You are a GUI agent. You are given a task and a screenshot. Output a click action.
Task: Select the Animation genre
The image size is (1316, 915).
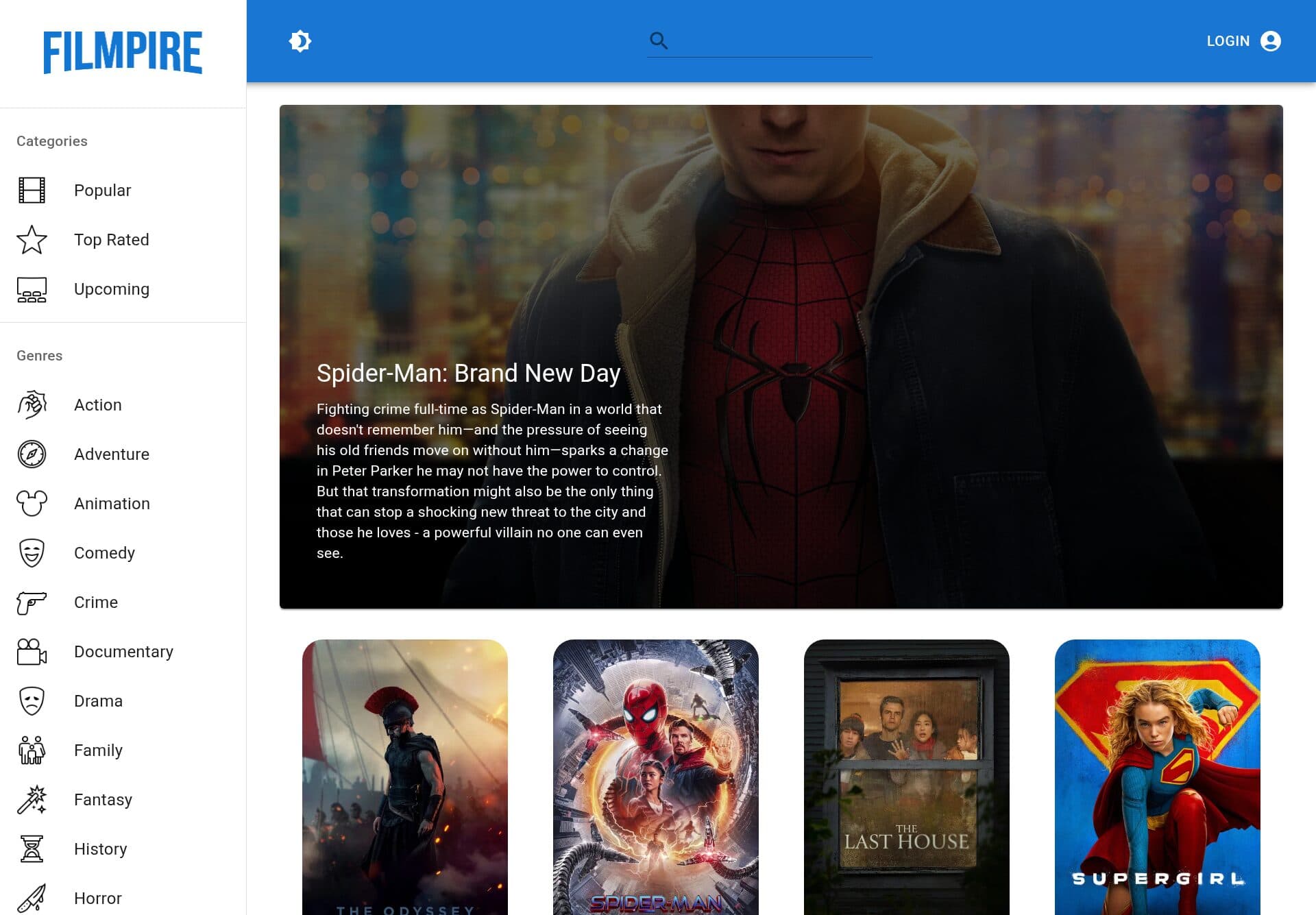(x=123, y=503)
